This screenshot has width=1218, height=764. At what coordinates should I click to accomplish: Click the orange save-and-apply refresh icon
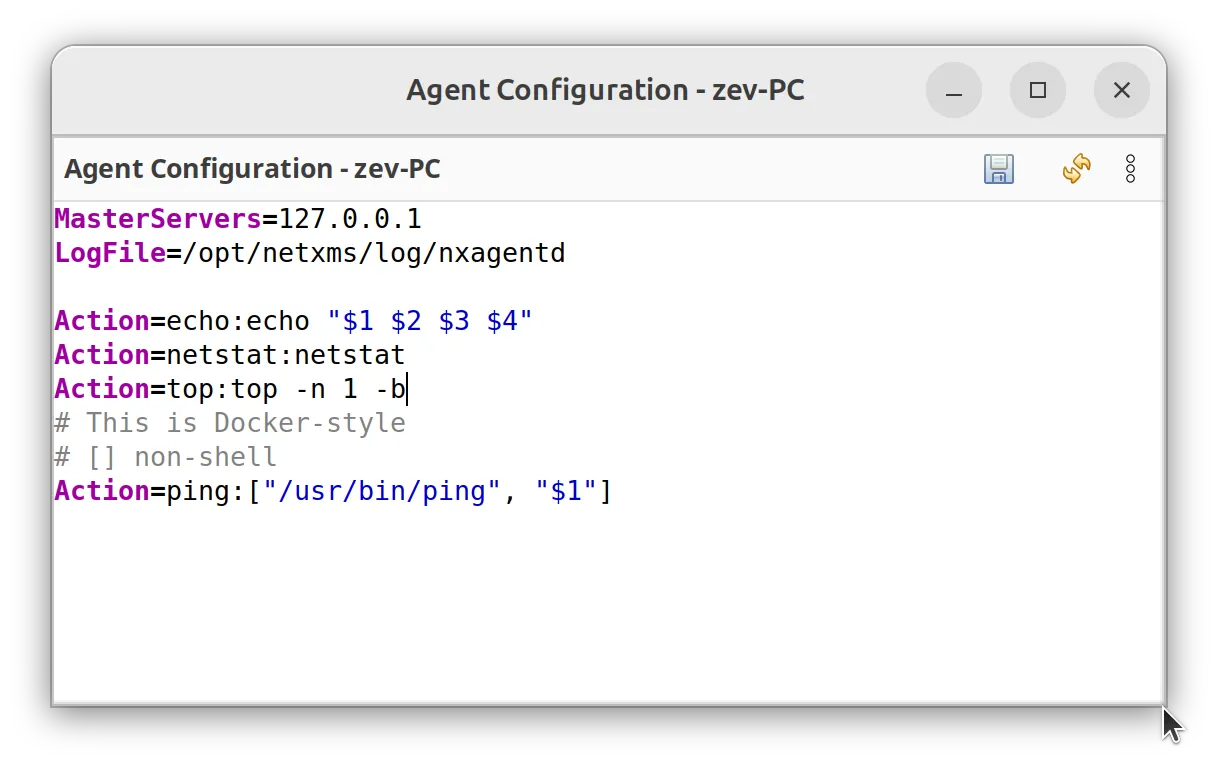point(1076,169)
